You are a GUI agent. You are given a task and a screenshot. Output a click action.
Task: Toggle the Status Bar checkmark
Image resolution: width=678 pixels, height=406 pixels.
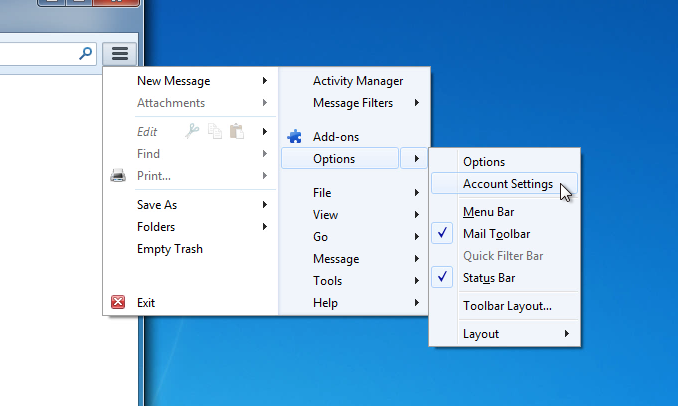[x=442, y=277]
